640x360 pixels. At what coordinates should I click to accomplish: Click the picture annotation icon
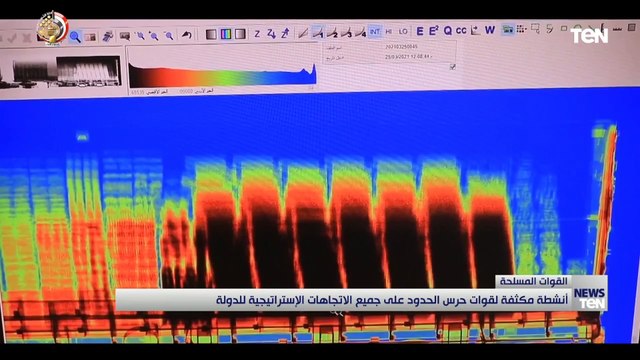coord(124,36)
